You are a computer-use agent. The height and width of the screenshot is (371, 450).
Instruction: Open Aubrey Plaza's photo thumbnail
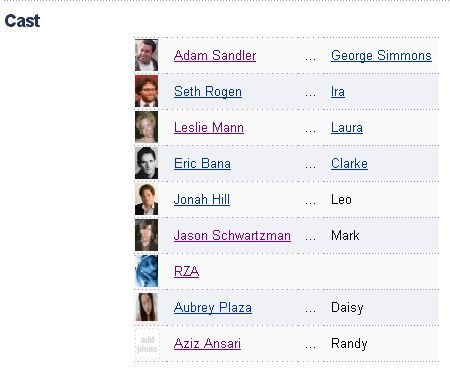click(146, 307)
